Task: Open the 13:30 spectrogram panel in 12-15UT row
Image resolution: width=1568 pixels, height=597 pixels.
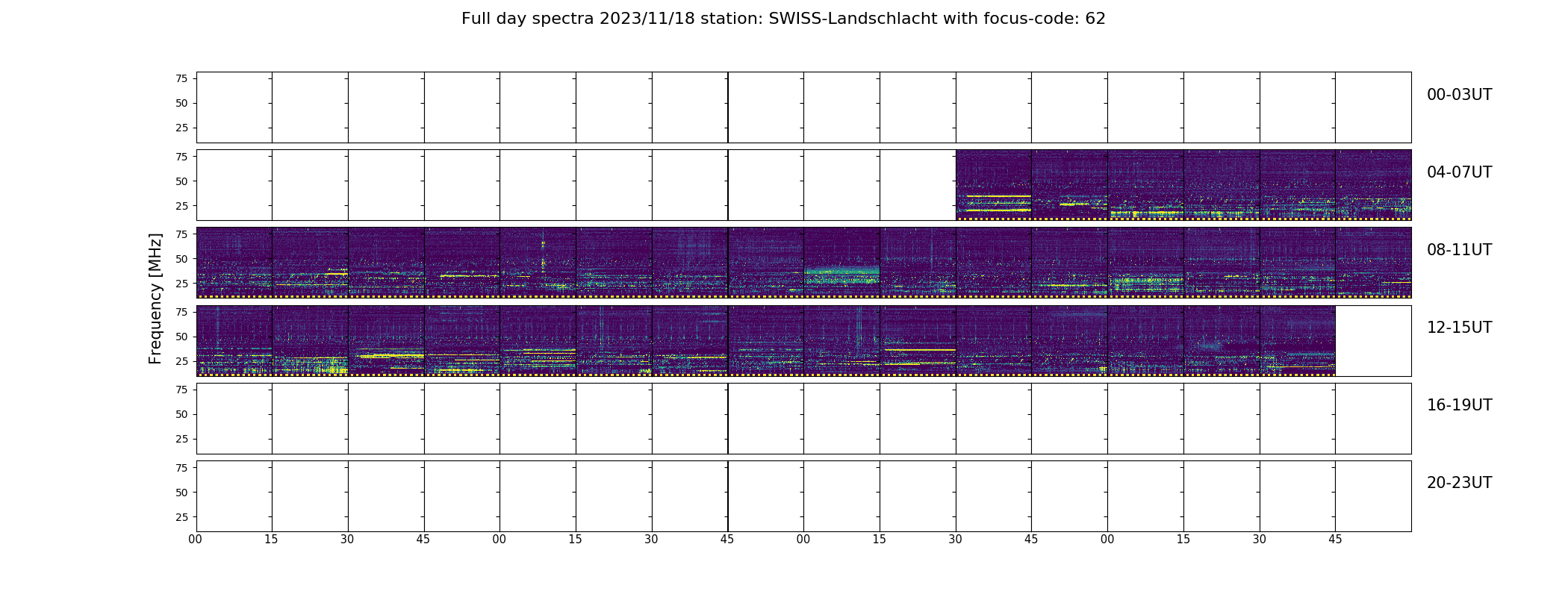Action: (x=690, y=340)
